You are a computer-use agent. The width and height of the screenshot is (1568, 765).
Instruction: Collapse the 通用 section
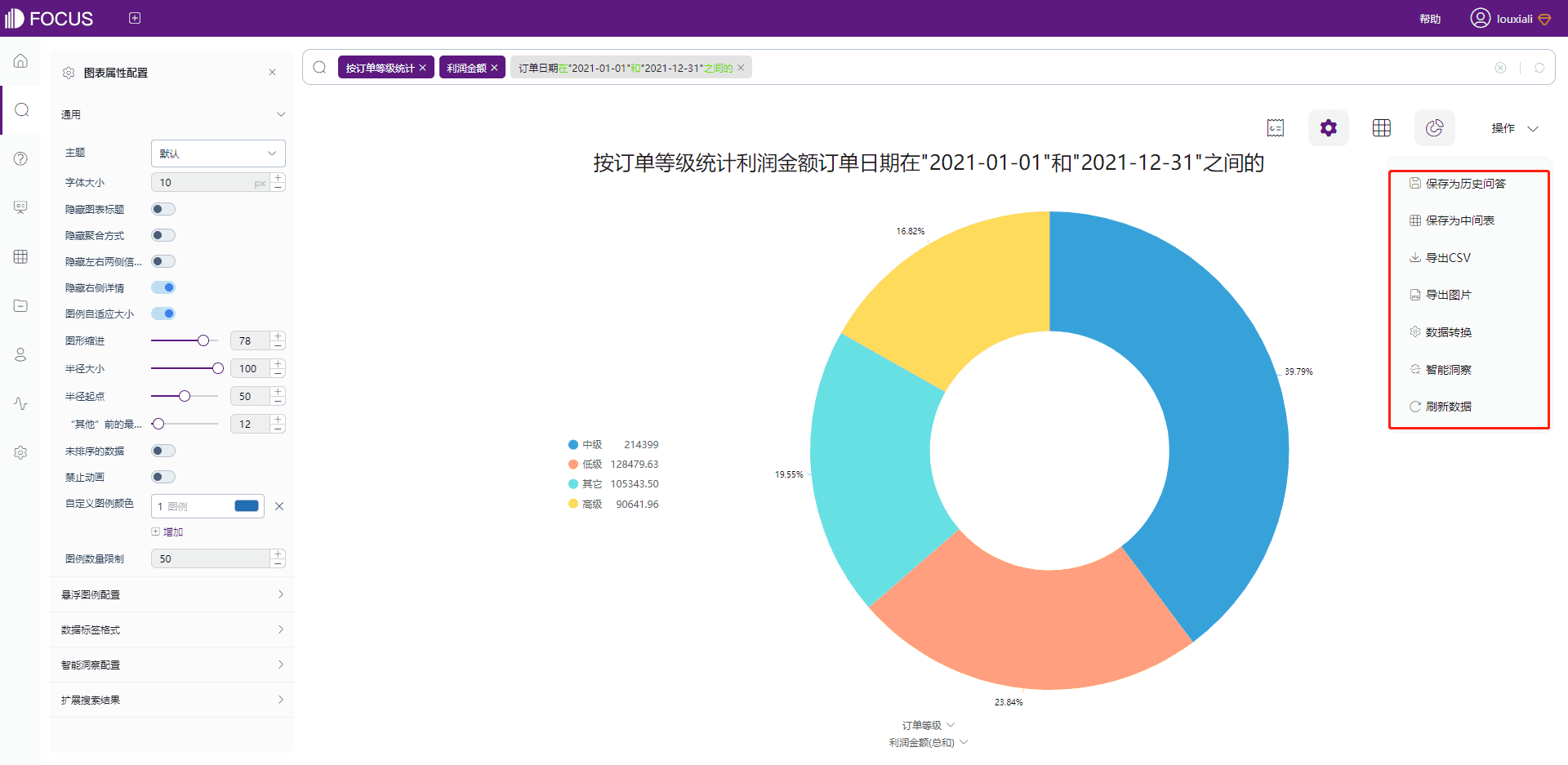point(171,114)
